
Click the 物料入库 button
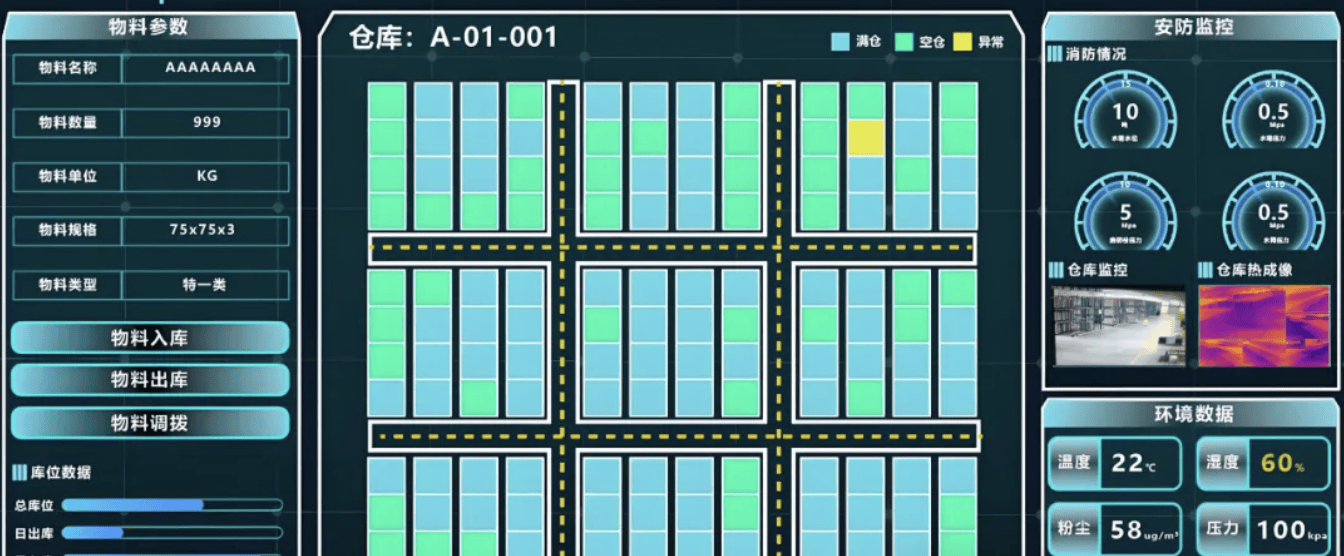pos(150,338)
